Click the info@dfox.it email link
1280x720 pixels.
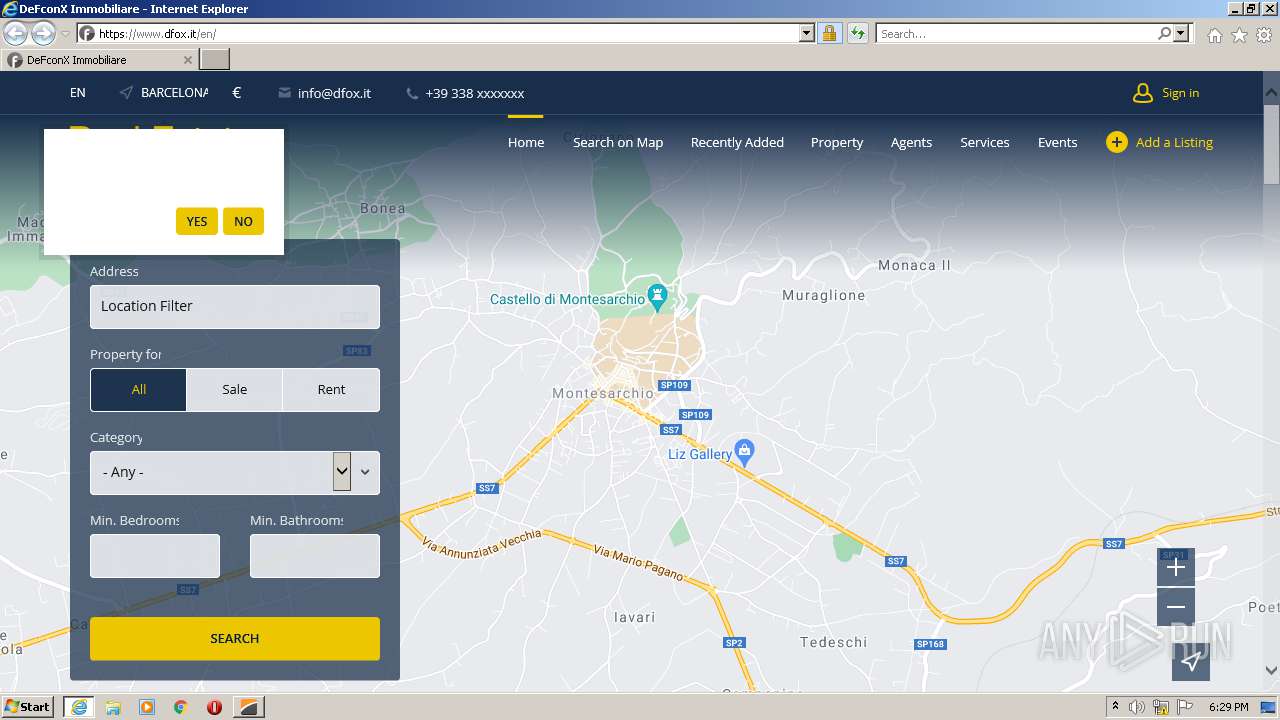coord(325,93)
